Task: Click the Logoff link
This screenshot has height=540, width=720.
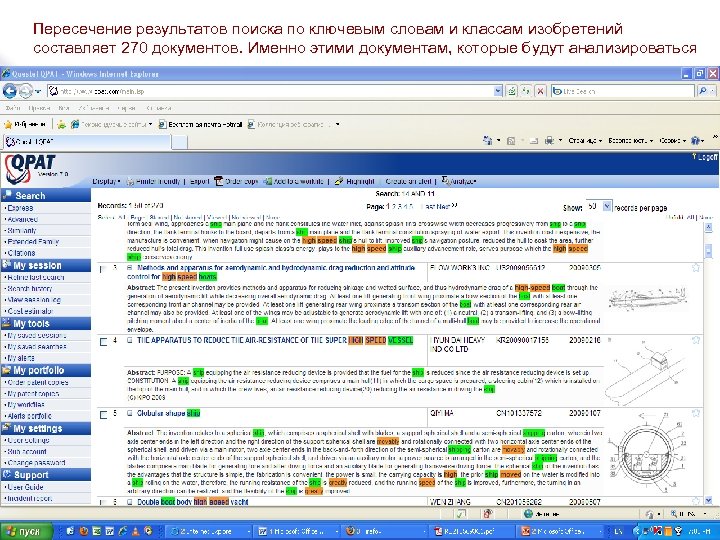Action: pyautogui.click(x=705, y=157)
